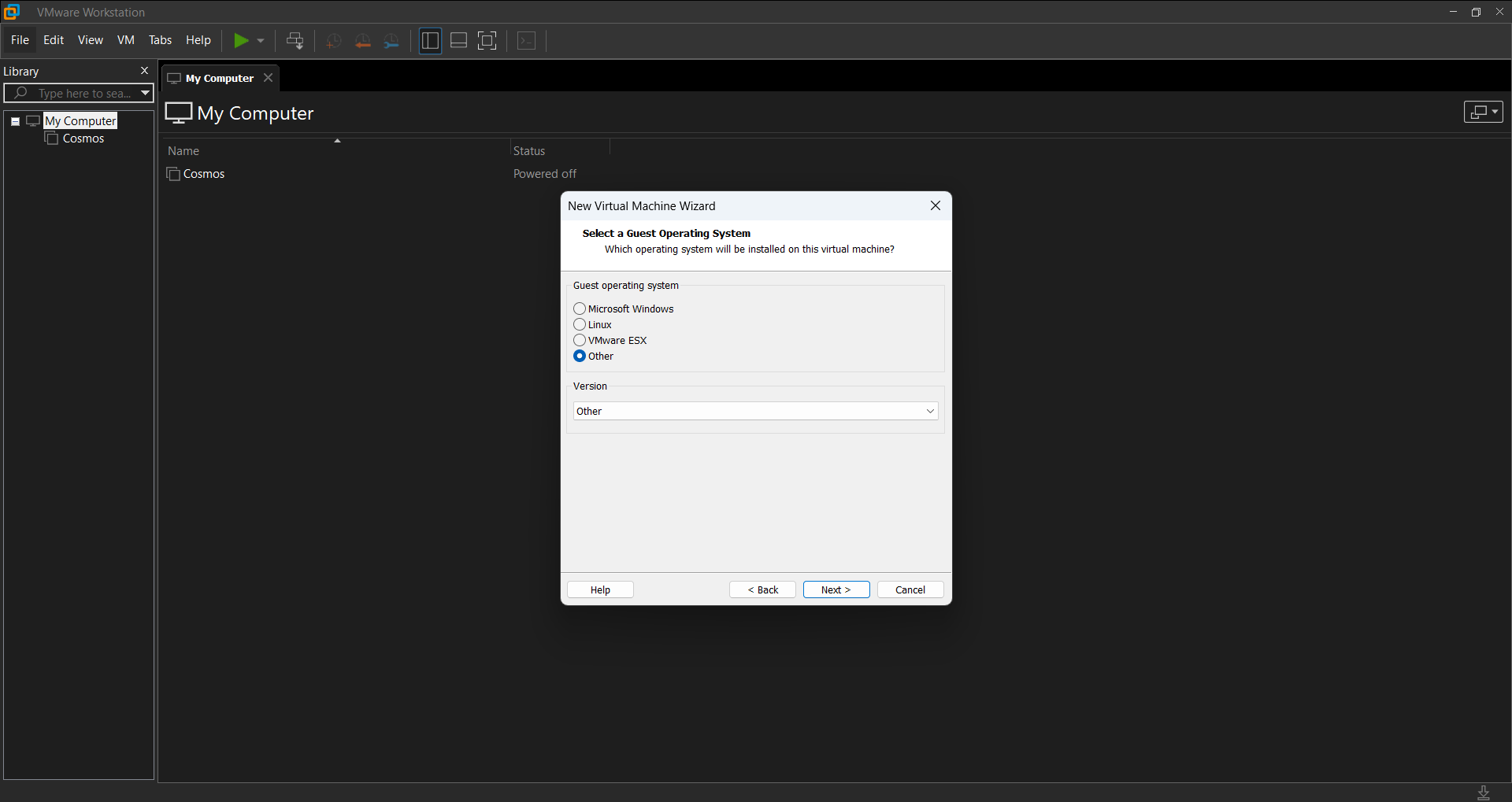Toggle the thumbnail bar view icon
The height and width of the screenshot is (802, 1512).
(458, 41)
